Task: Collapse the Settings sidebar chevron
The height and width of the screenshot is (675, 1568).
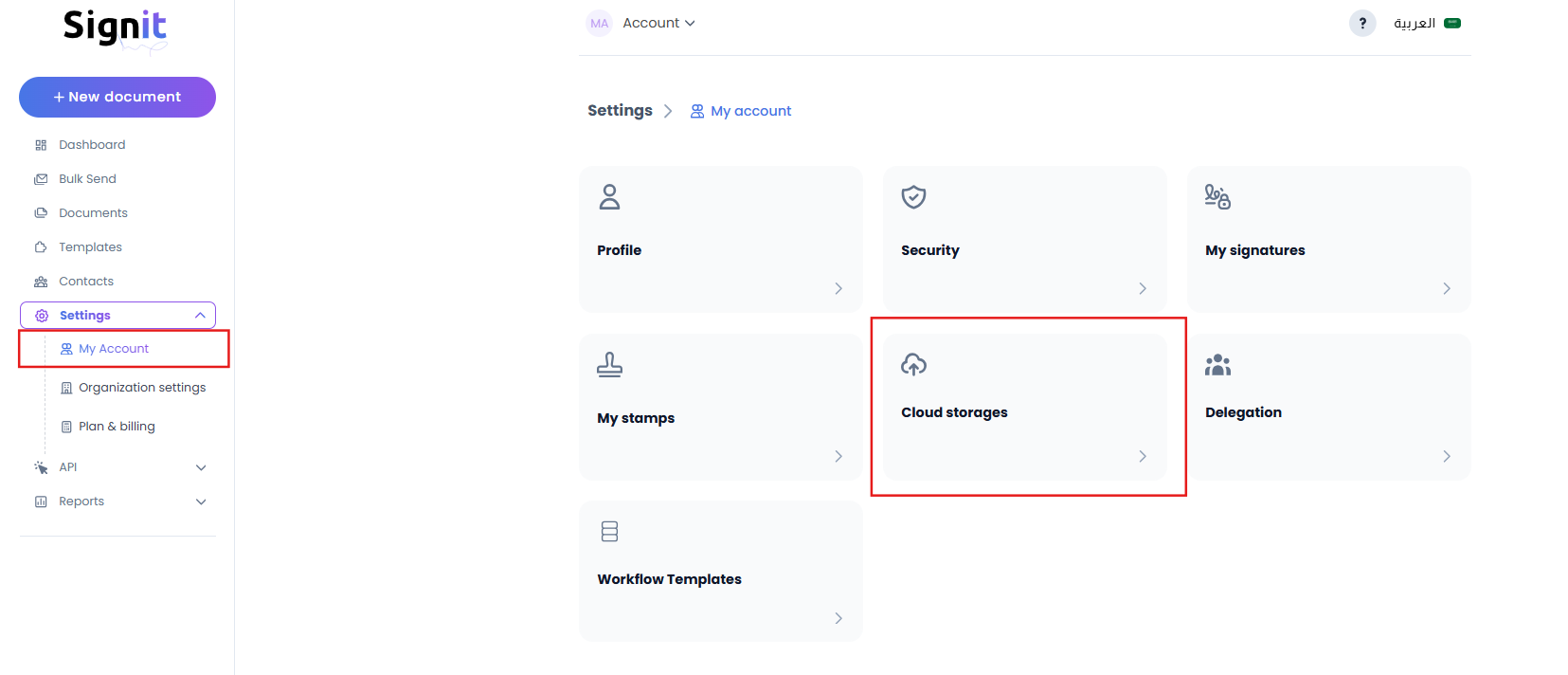Action: [x=200, y=316]
